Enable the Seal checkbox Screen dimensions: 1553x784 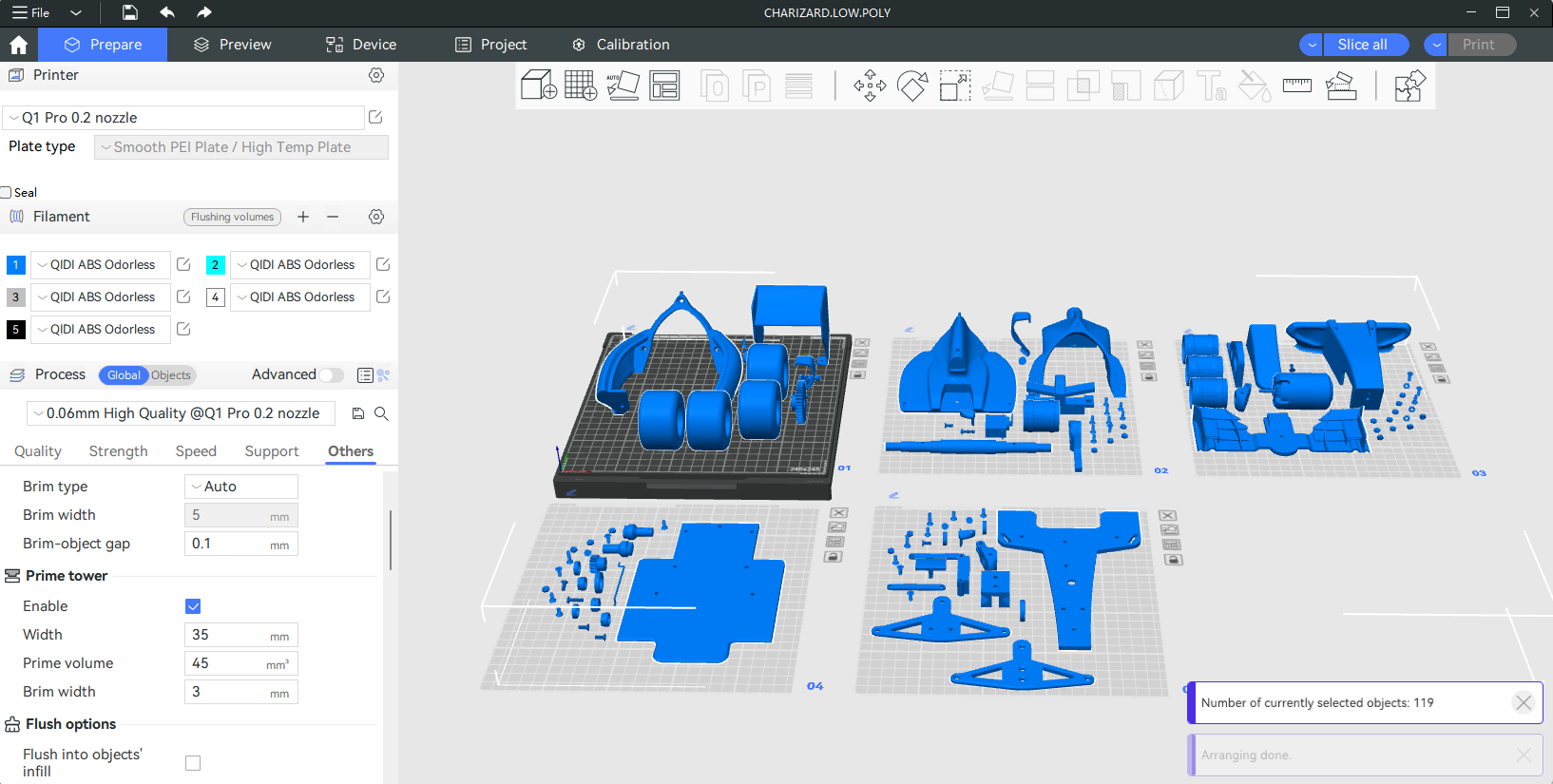click(x=7, y=192)
